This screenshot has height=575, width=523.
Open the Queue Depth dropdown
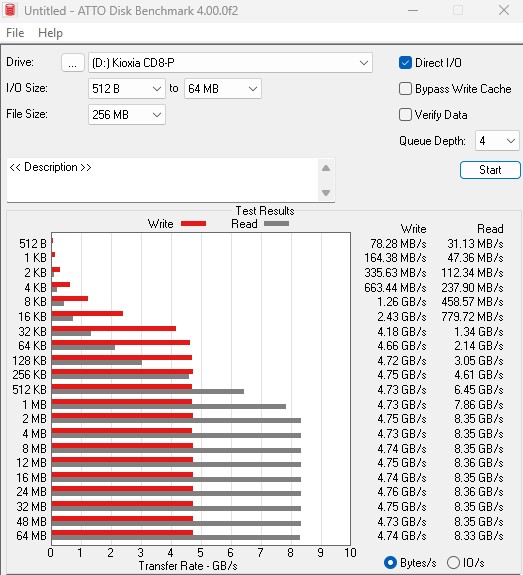tap(497, 141)
